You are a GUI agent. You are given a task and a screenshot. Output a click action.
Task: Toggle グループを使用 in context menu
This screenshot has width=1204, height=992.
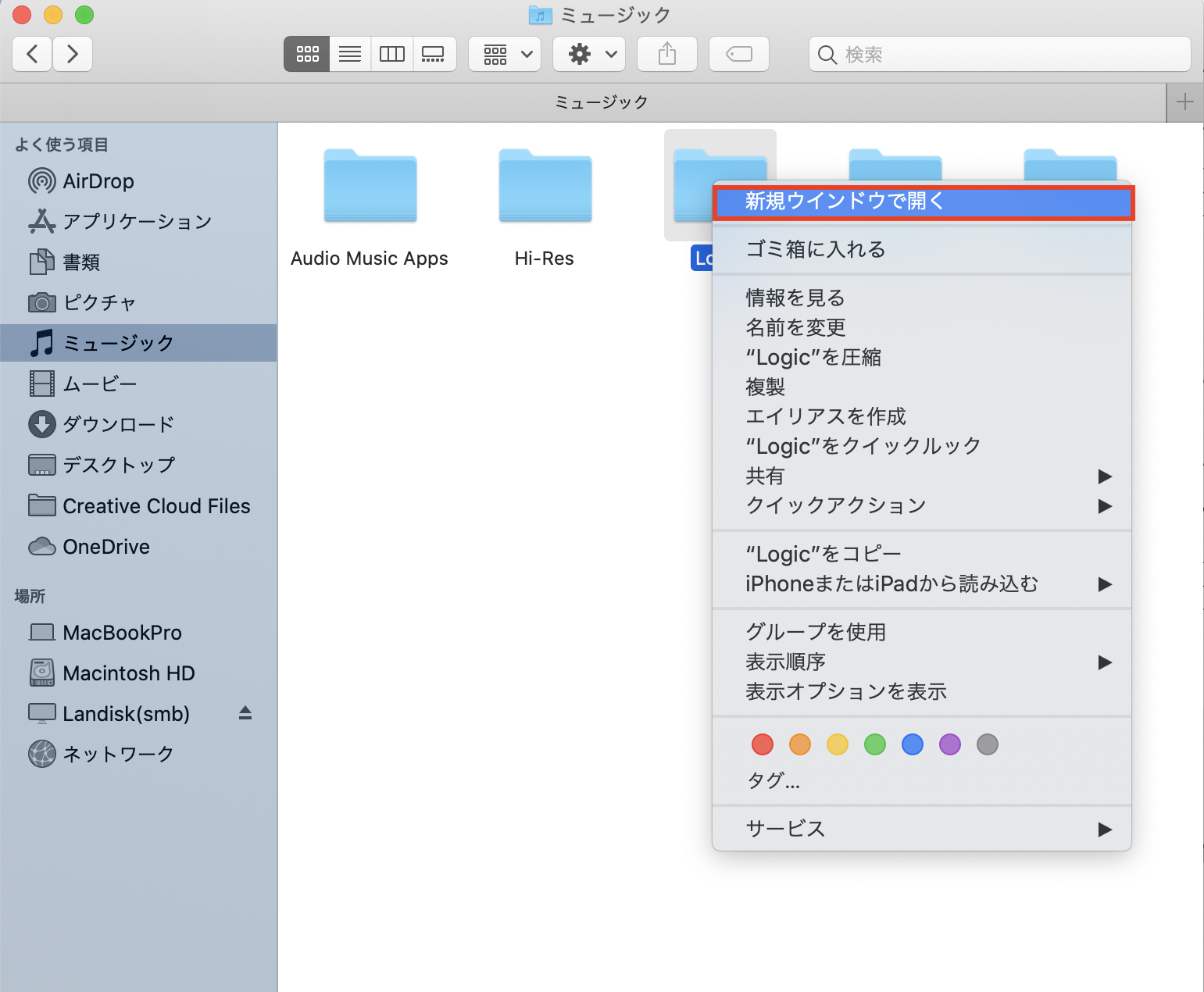(x=816, y=632)
